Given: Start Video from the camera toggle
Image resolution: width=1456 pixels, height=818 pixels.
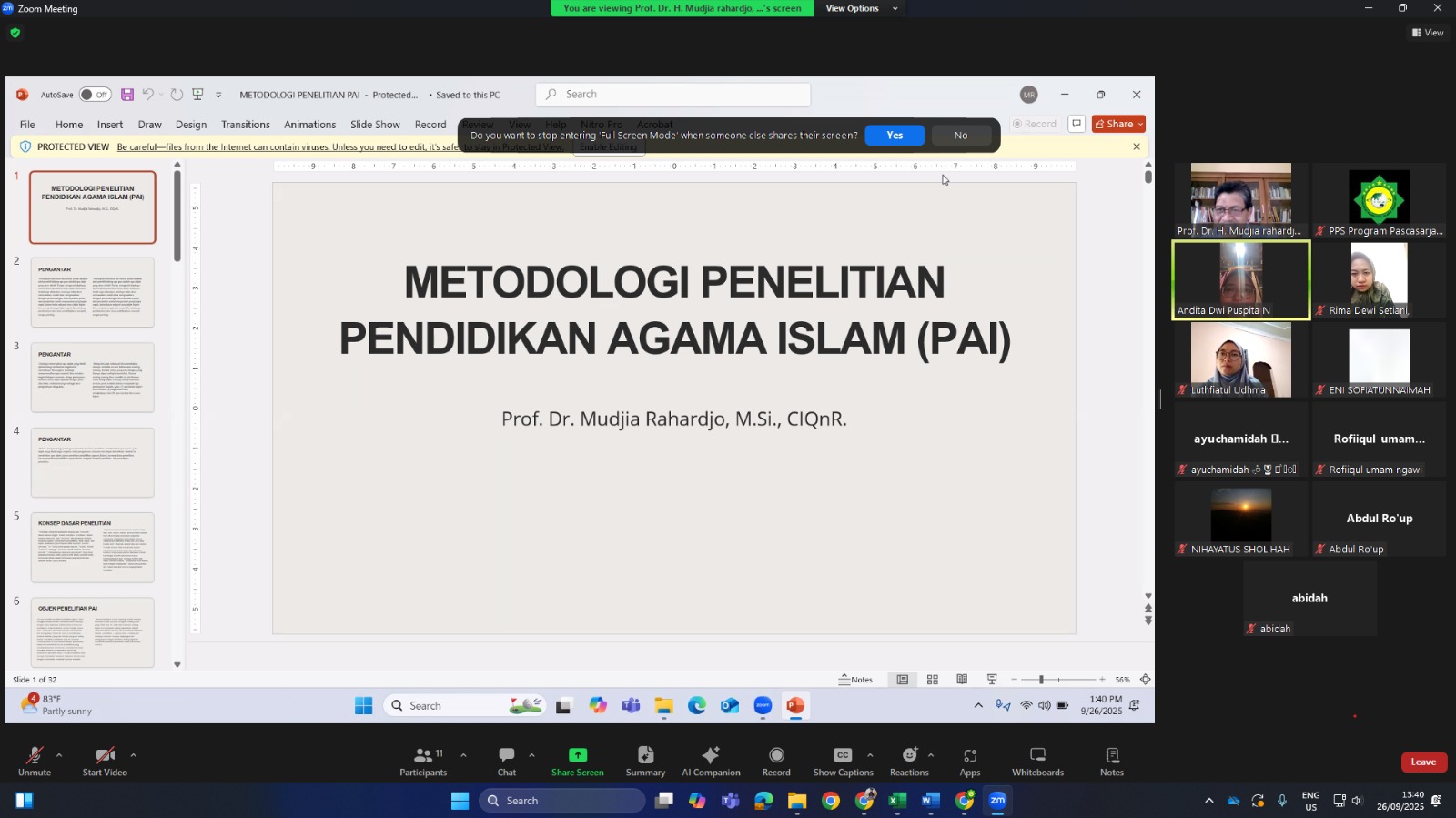Looking at the screenshot, I should click(x=105, y=761).
